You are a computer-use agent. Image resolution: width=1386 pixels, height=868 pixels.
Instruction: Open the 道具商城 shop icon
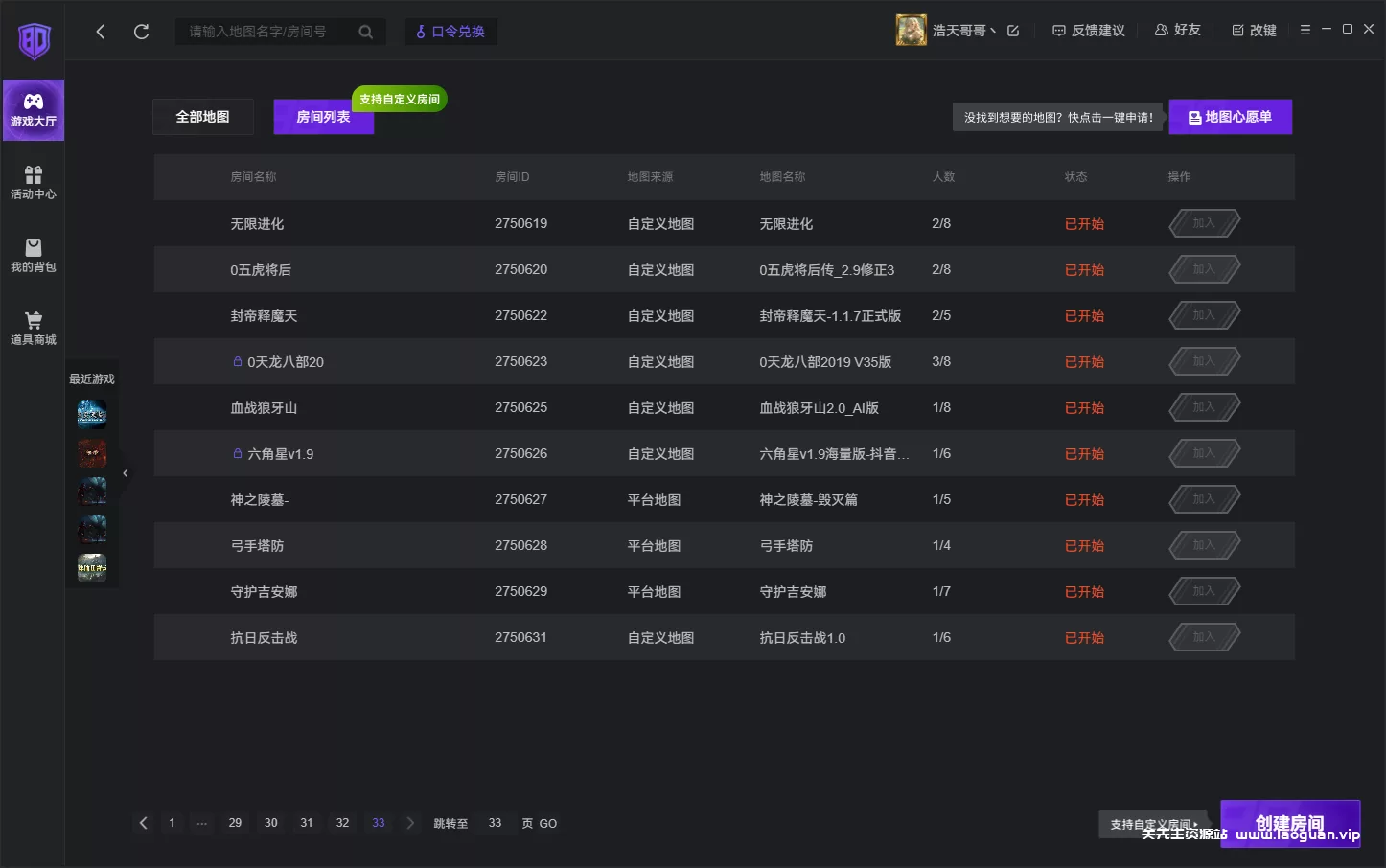[x=34, y=327]
